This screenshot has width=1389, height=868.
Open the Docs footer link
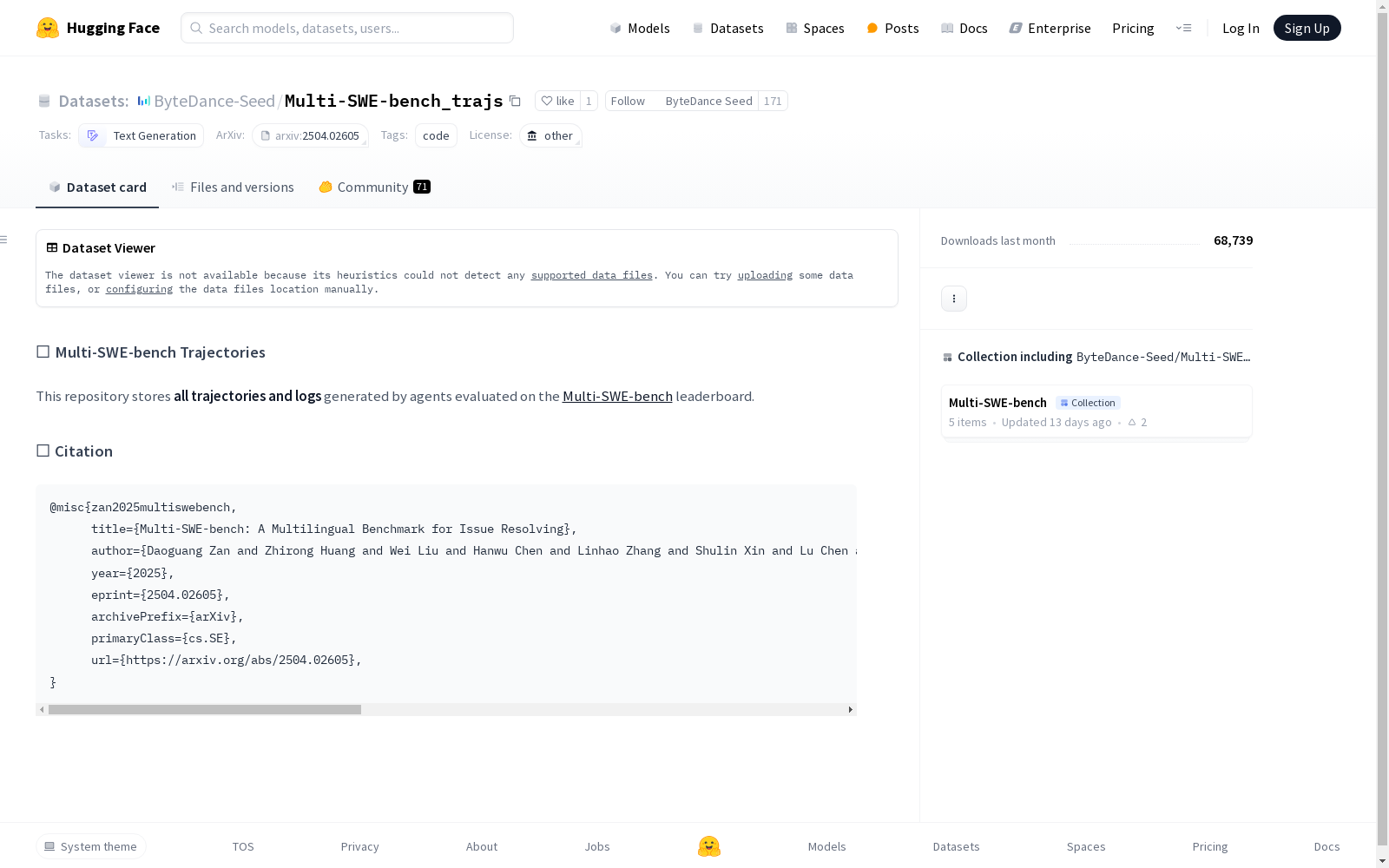(1326, 846)
